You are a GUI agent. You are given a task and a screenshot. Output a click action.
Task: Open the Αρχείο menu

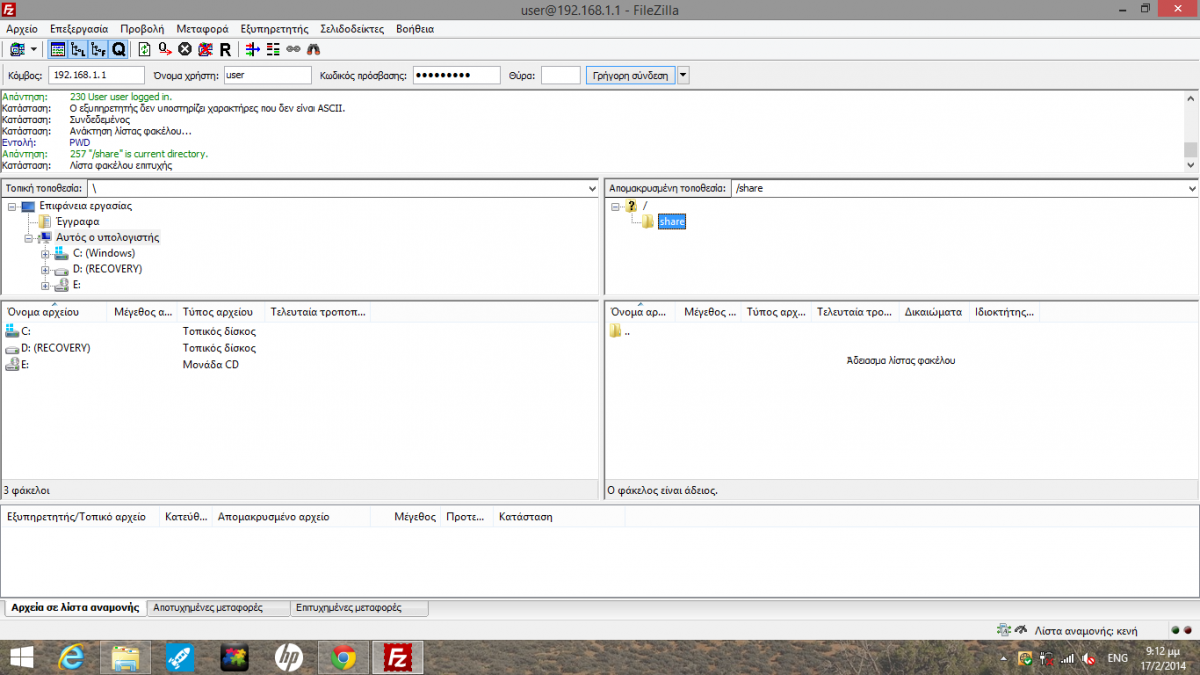coord(22,29)
